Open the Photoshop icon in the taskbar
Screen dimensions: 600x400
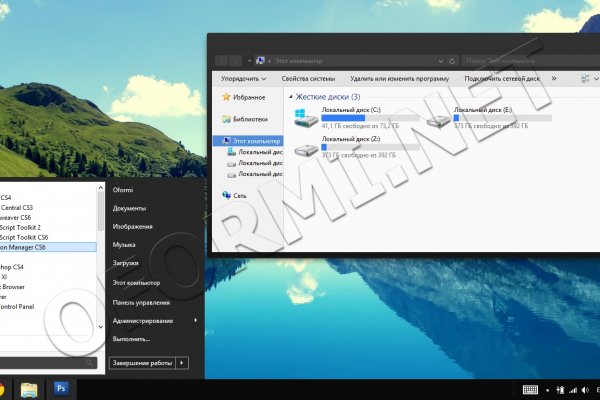click(x=61, y=389)
